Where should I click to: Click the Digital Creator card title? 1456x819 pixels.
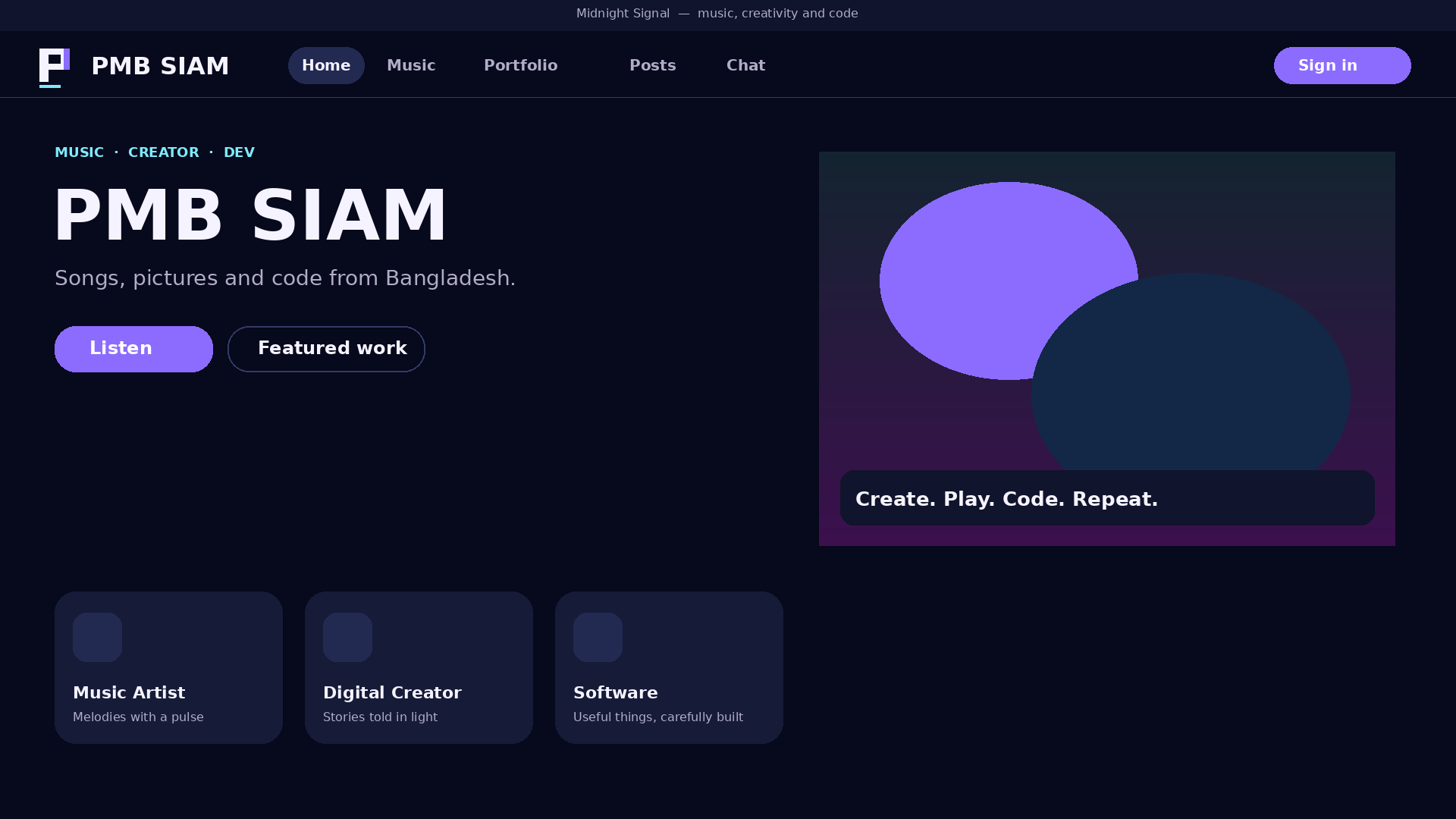coord(392,692)
